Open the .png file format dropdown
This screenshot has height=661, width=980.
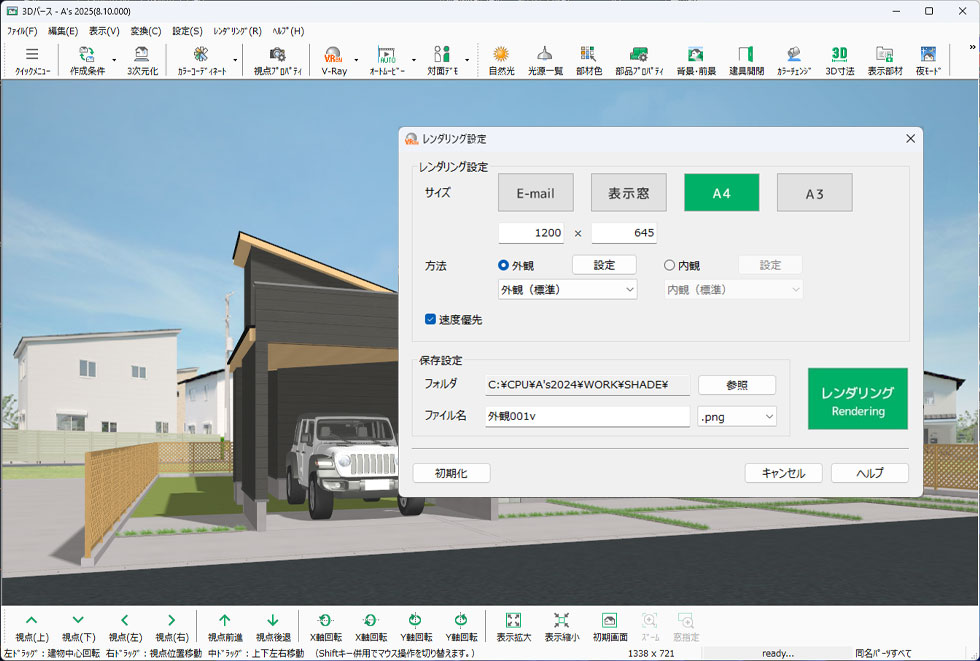[x=737, y=417]
